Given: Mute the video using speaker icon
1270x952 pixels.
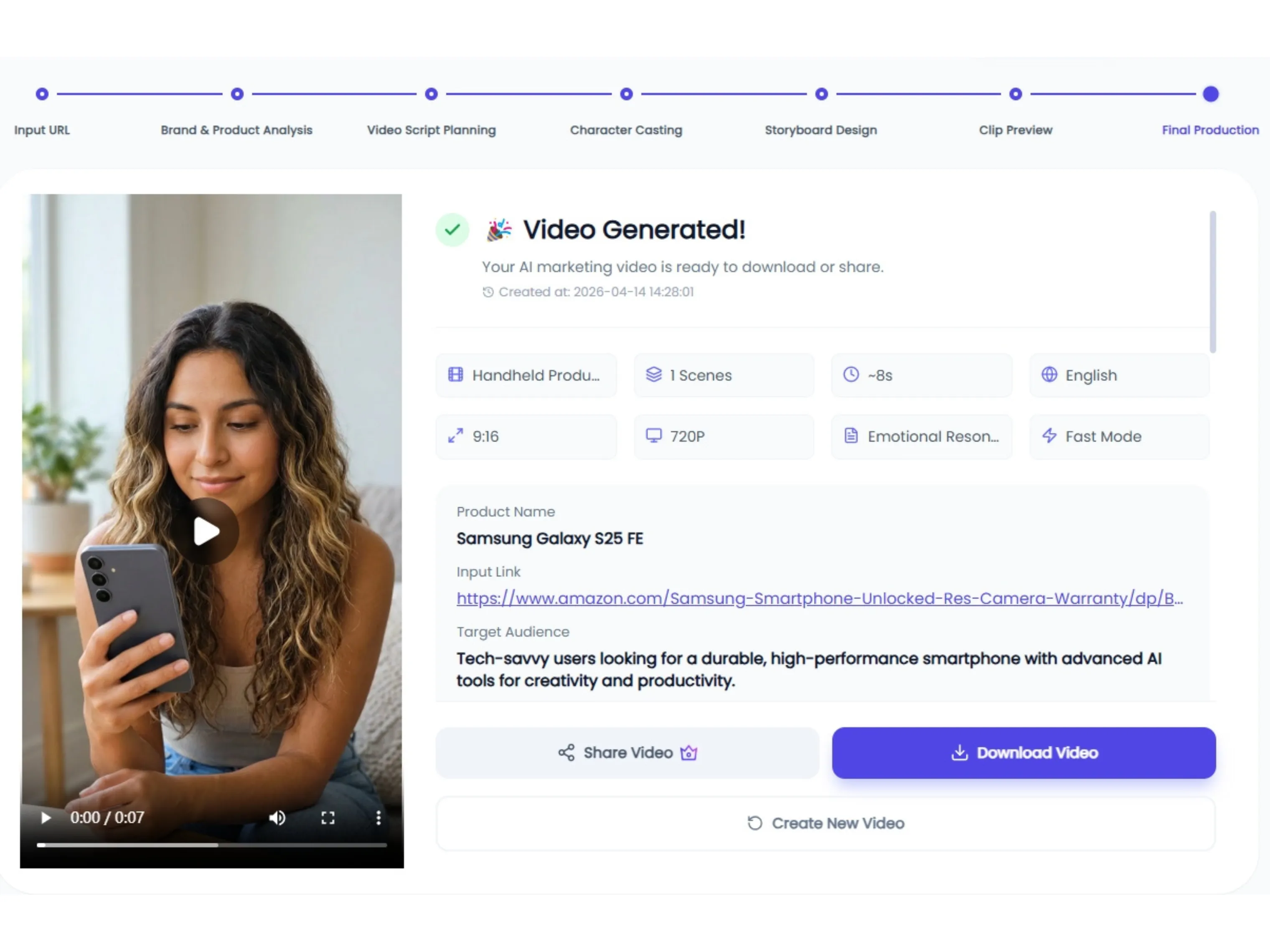Looking at the screenshot, I should tap(277, 817).
